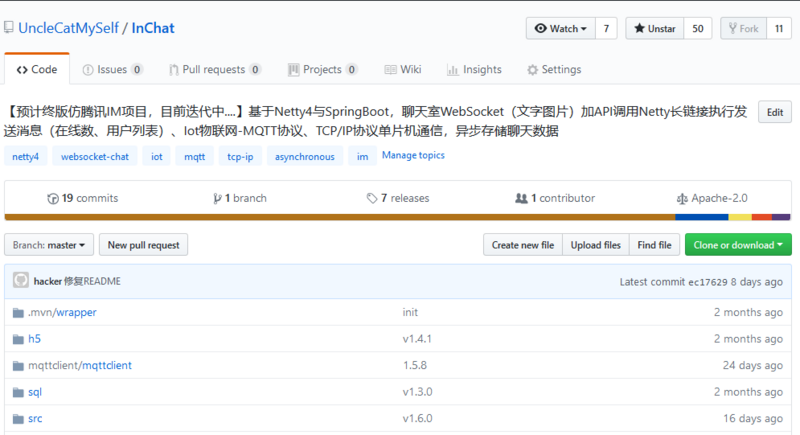Click the tag icon beside 7 releases
The width and height of the screenshot is (800, 435).
click(x=372, y=198)
